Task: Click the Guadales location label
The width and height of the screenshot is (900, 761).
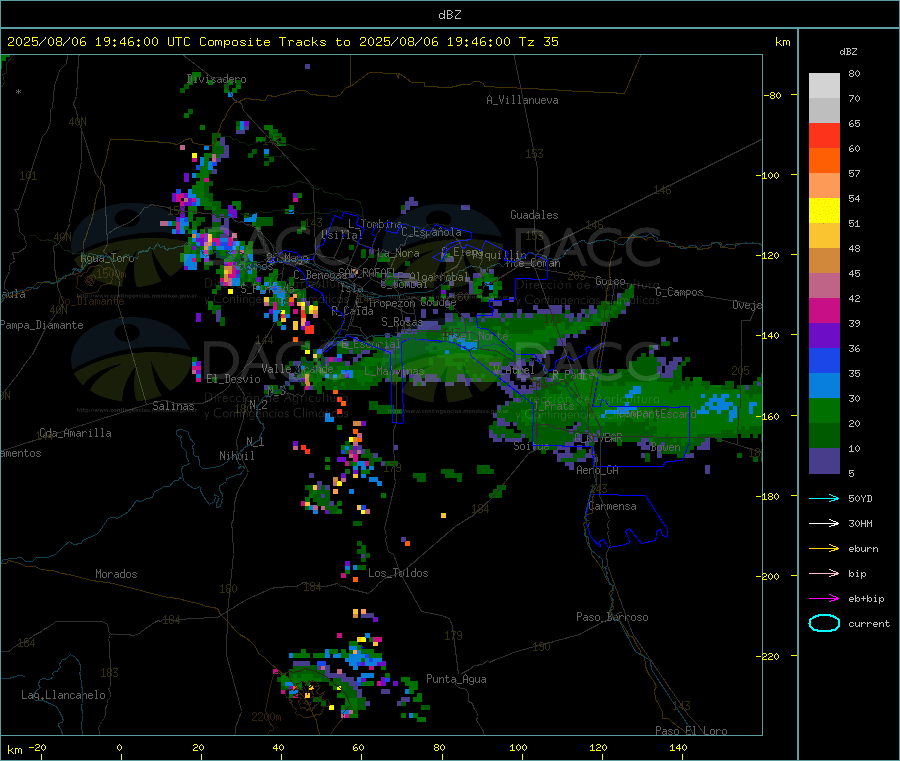Action: point(534,215)
